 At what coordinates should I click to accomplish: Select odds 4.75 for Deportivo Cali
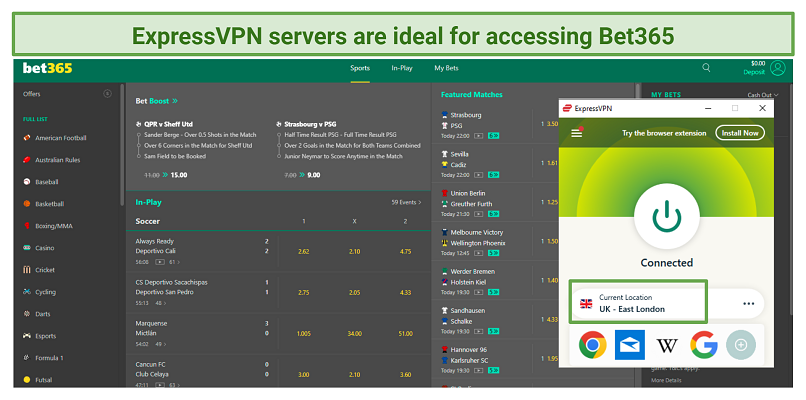[405, 251]
